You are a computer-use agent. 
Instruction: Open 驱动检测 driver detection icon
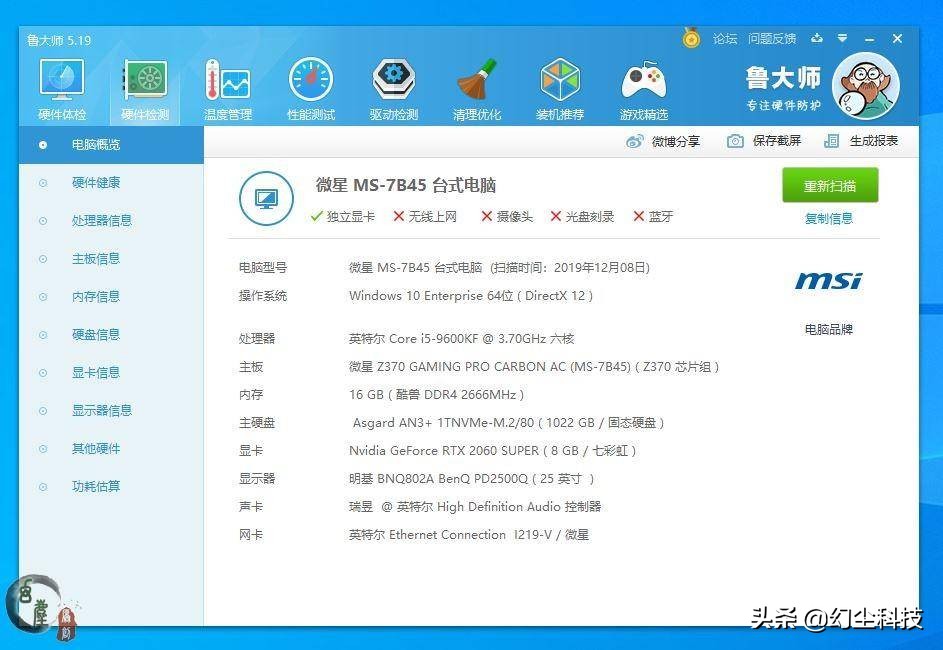click(394, 90)
